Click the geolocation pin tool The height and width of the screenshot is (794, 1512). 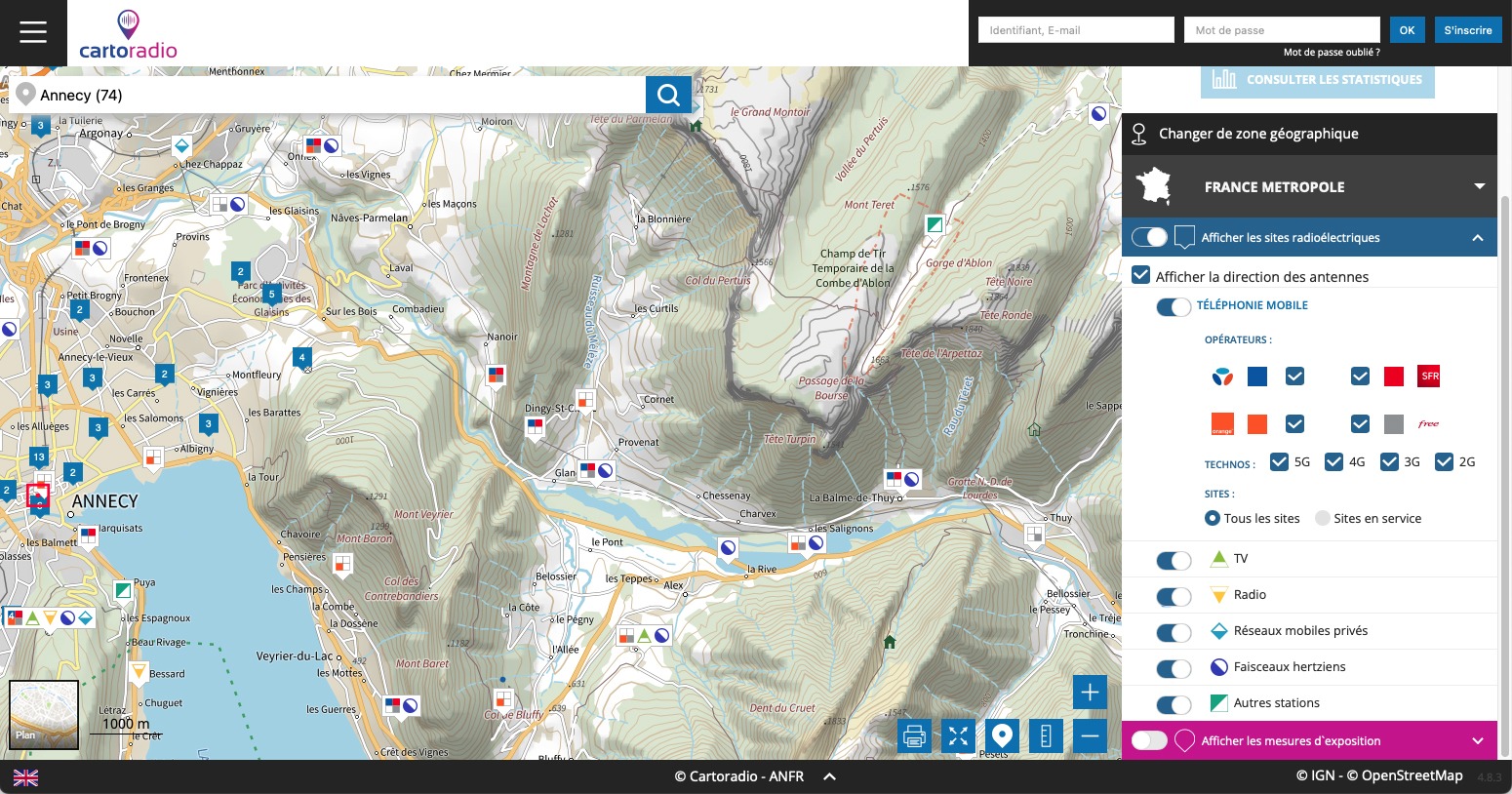pyautogui.click(x=1002, y=736)
